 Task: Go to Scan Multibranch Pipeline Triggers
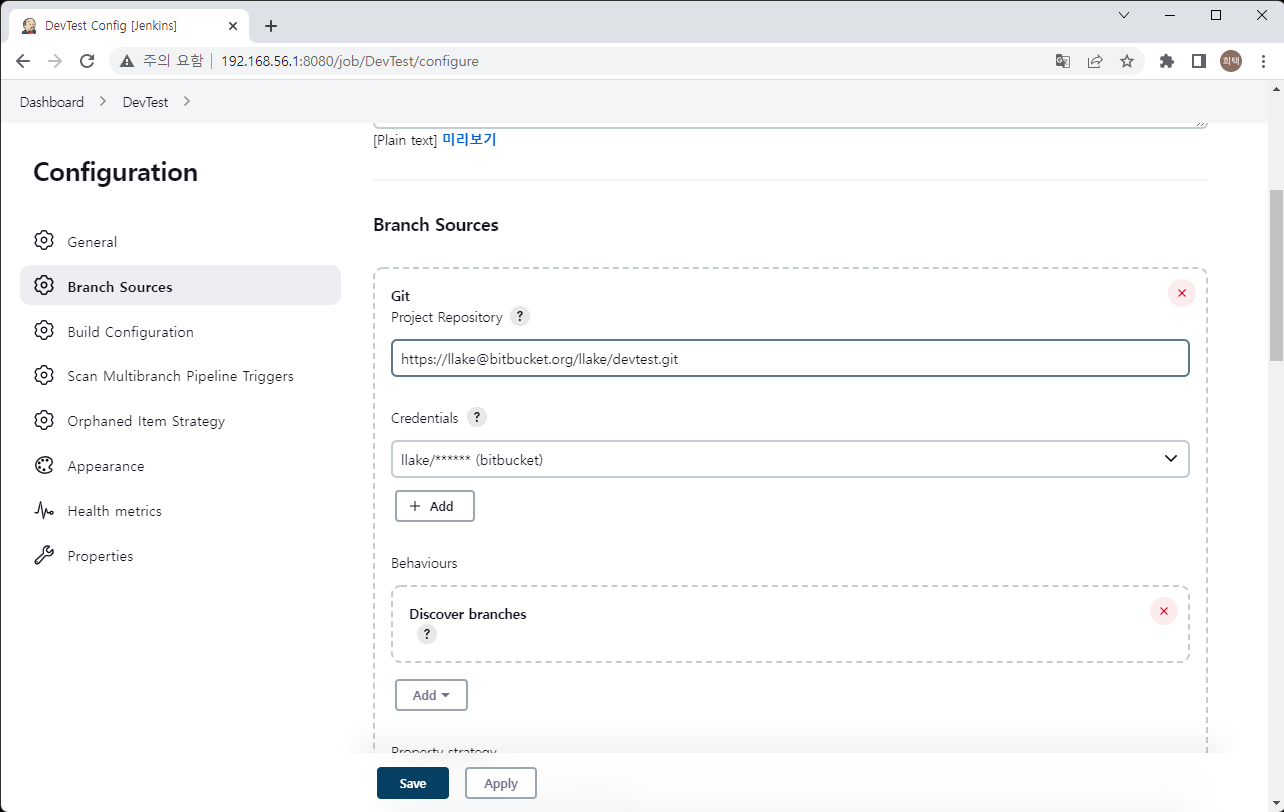point(180,376)
